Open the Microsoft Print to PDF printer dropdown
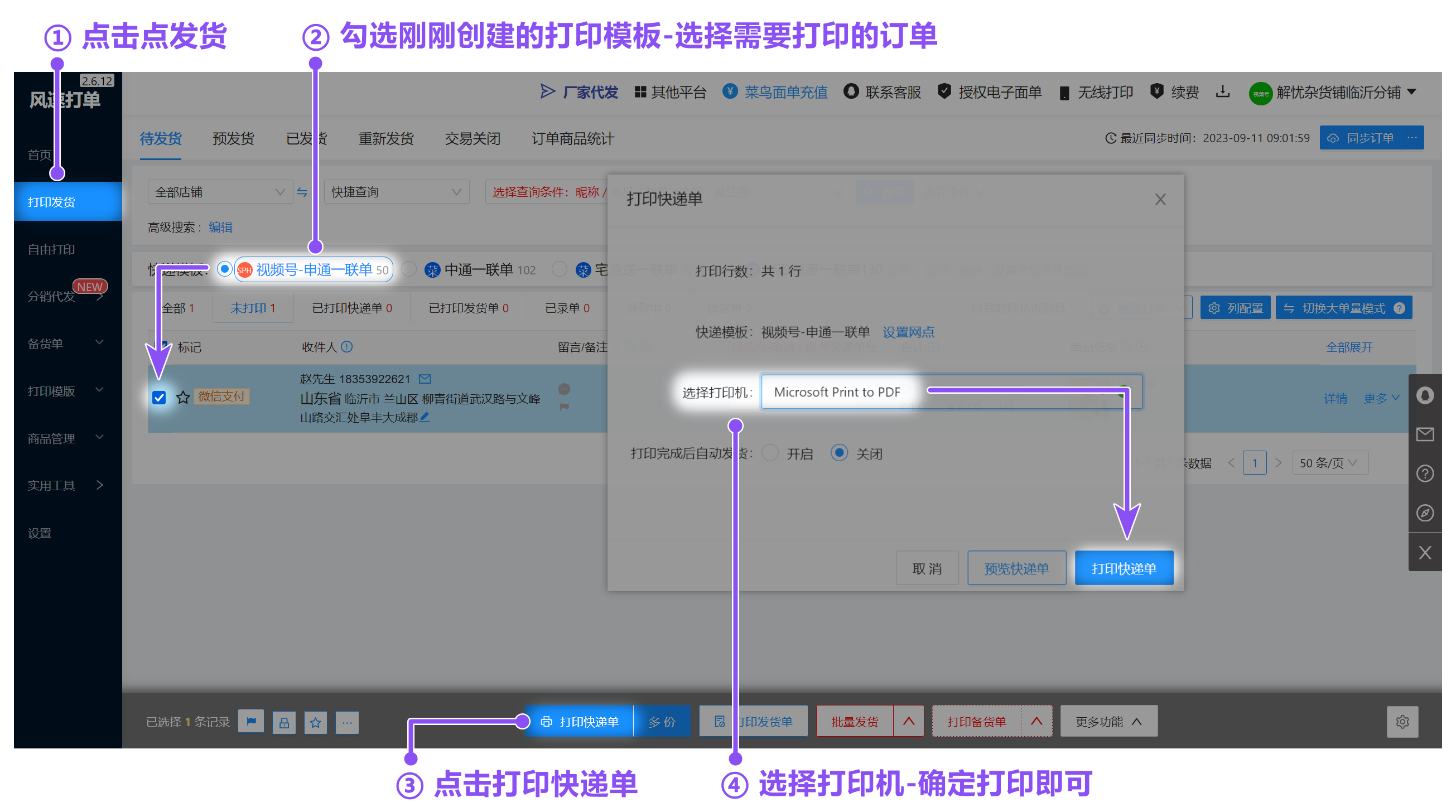This screenshot has height=812, width=1456. point(952,391)
